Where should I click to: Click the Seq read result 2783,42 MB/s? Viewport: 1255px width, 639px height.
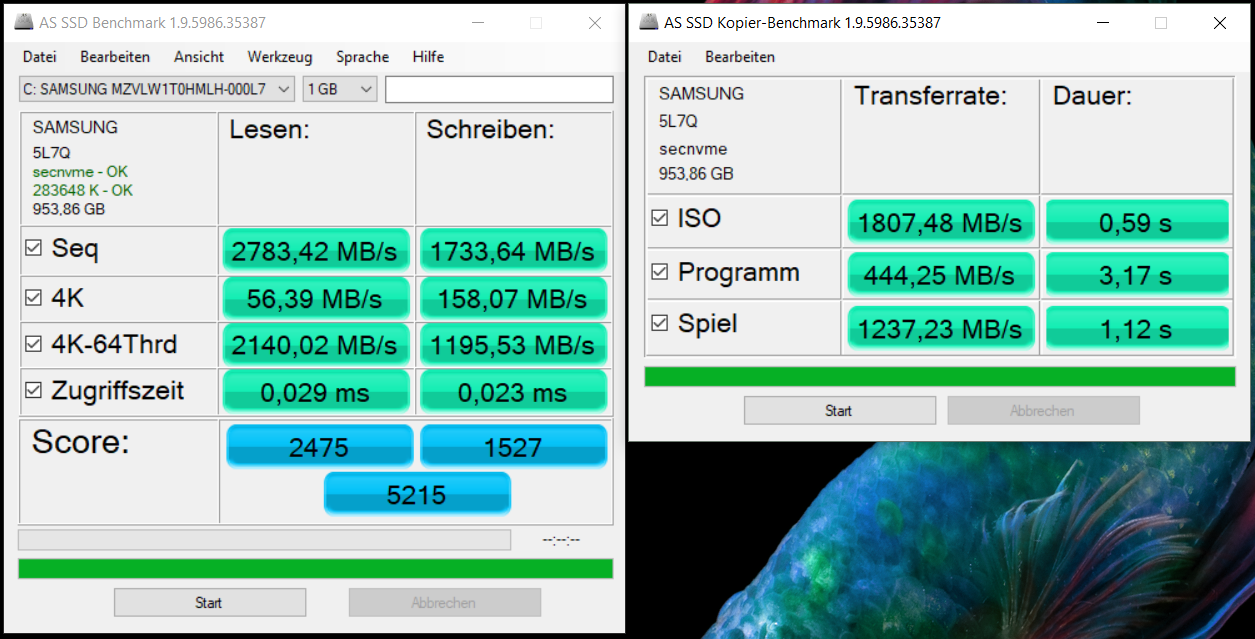tap(314, 251)
